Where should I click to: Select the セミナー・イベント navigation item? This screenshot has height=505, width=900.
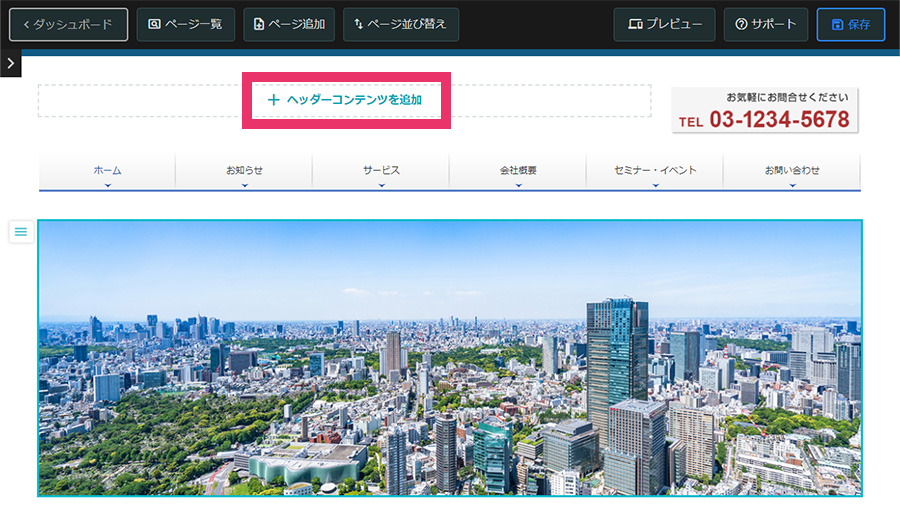point(655,170)
